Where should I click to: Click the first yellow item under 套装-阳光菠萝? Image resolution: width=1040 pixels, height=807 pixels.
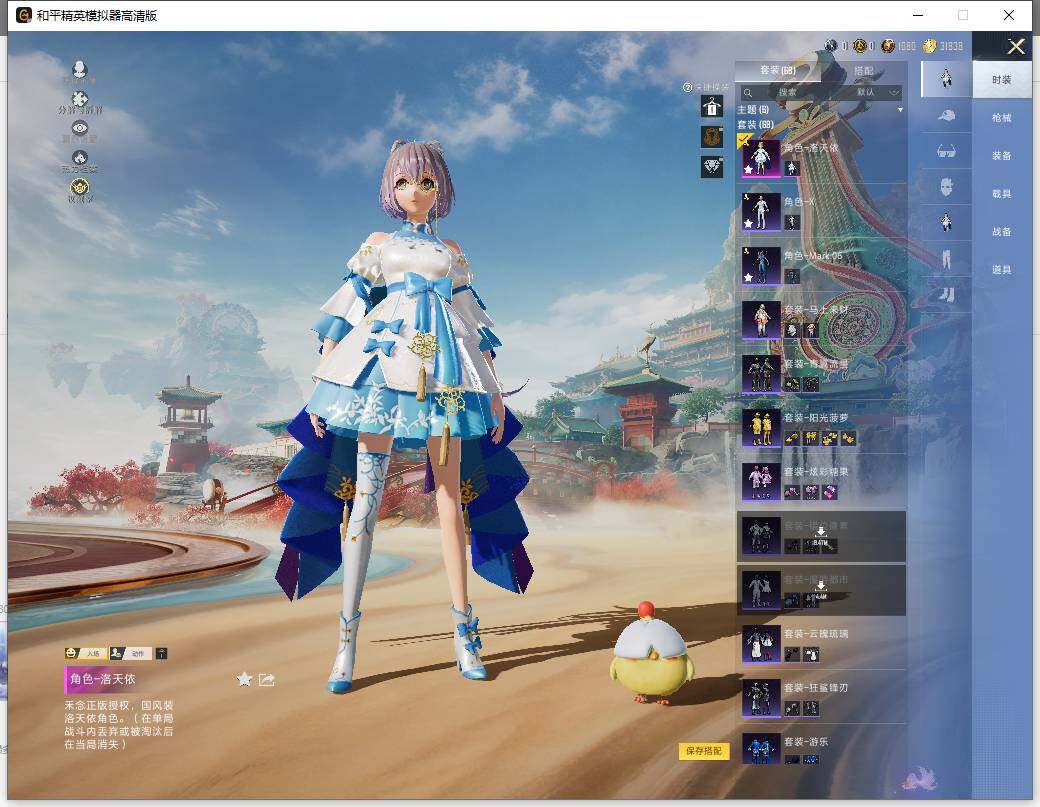(x=792, y=438)
